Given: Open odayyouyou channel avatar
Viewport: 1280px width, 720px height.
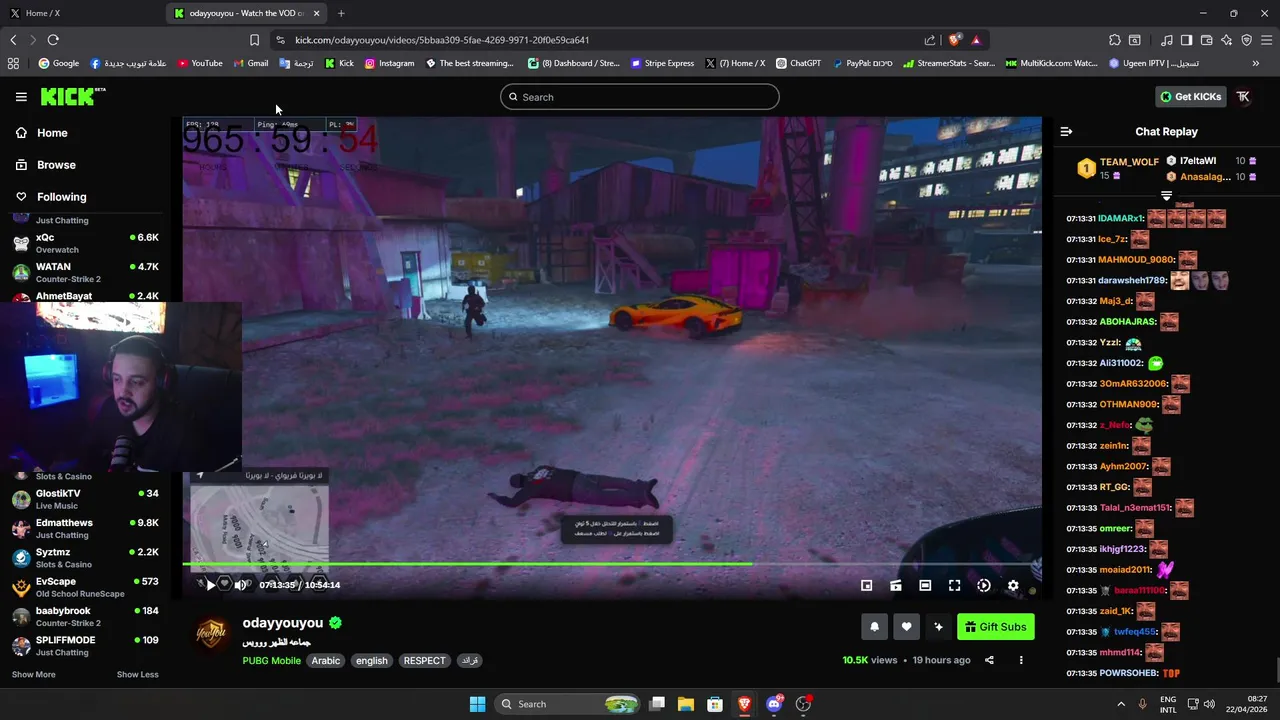Looking at the screenshot, I should (x=211, y=633).
